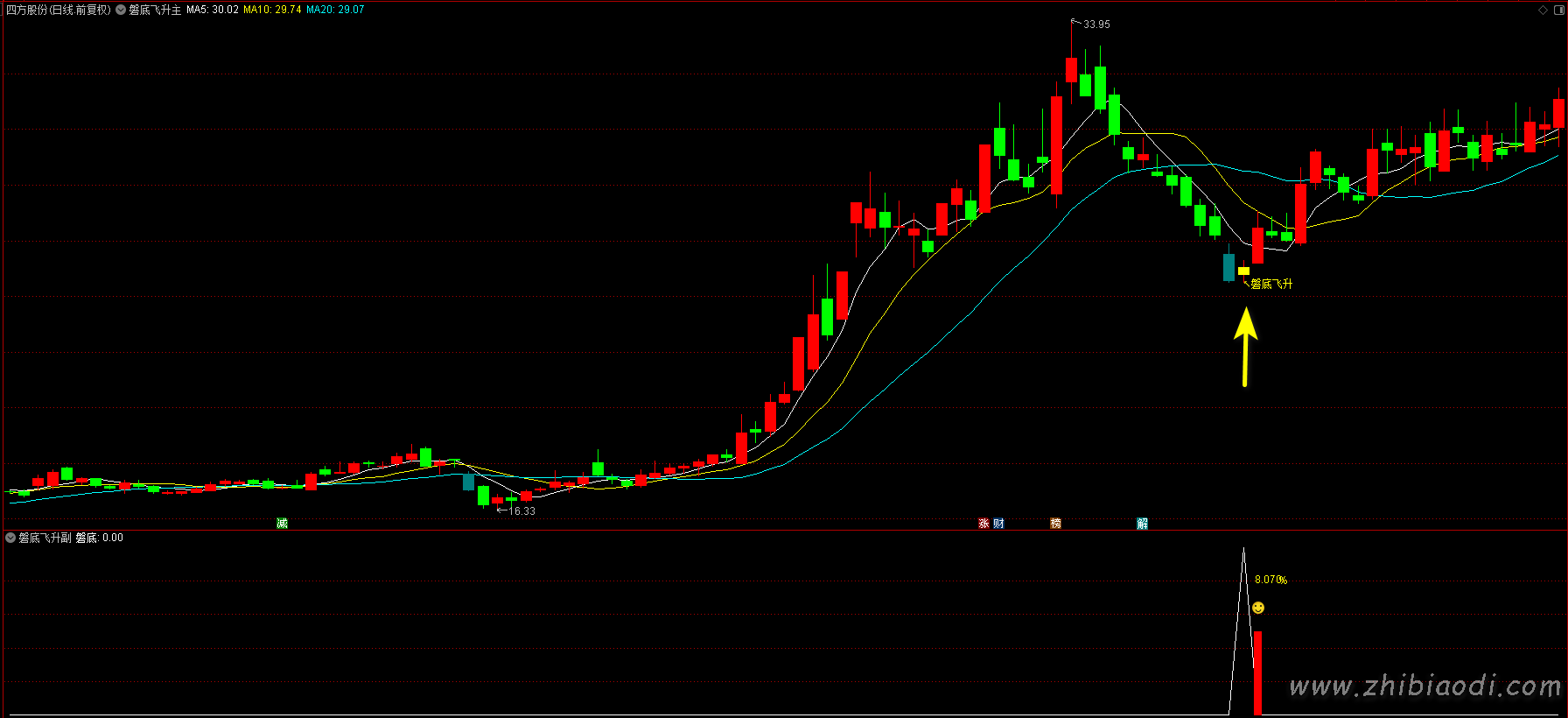Open the 磐底飞升副 sub-indicator dropdown
The width and height of the screenshot is (1568, 718).
[10, 538]
